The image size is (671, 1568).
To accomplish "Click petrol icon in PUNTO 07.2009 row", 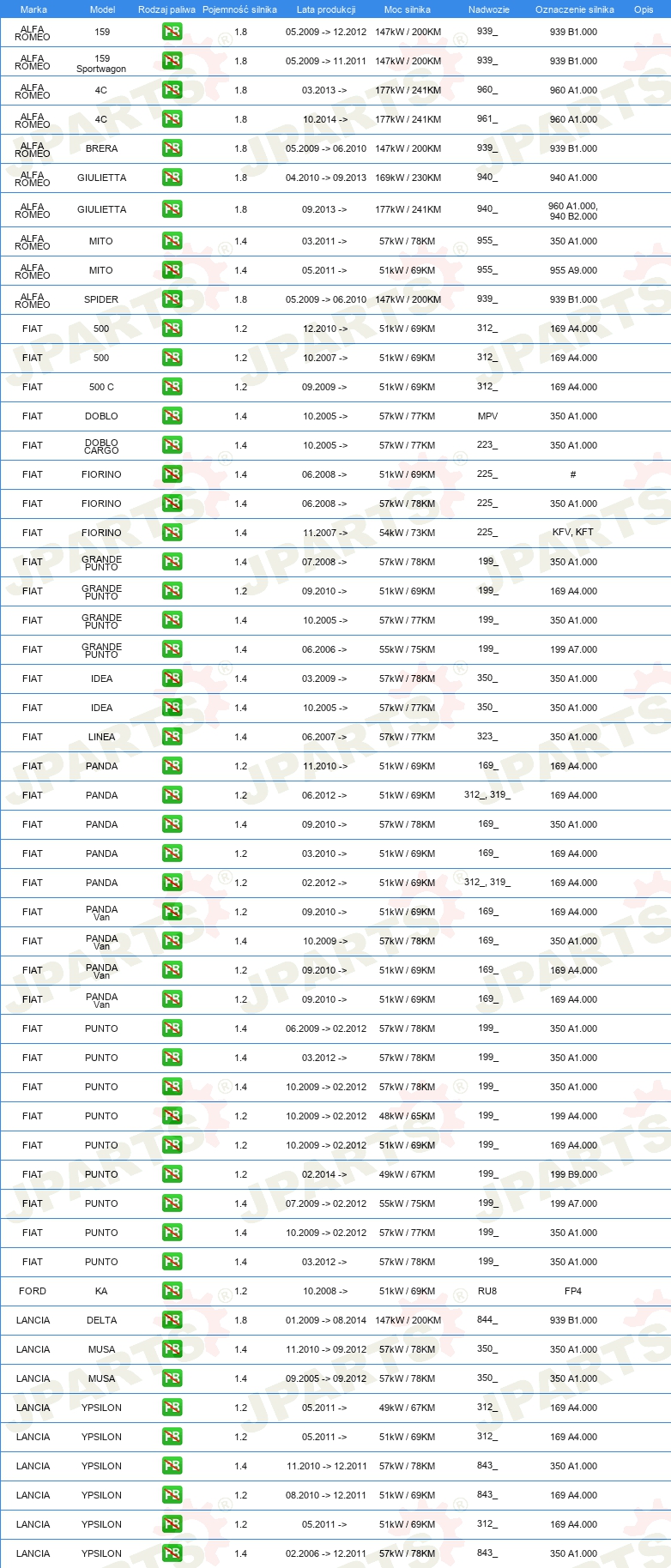I will click(x=172, y=1203).
